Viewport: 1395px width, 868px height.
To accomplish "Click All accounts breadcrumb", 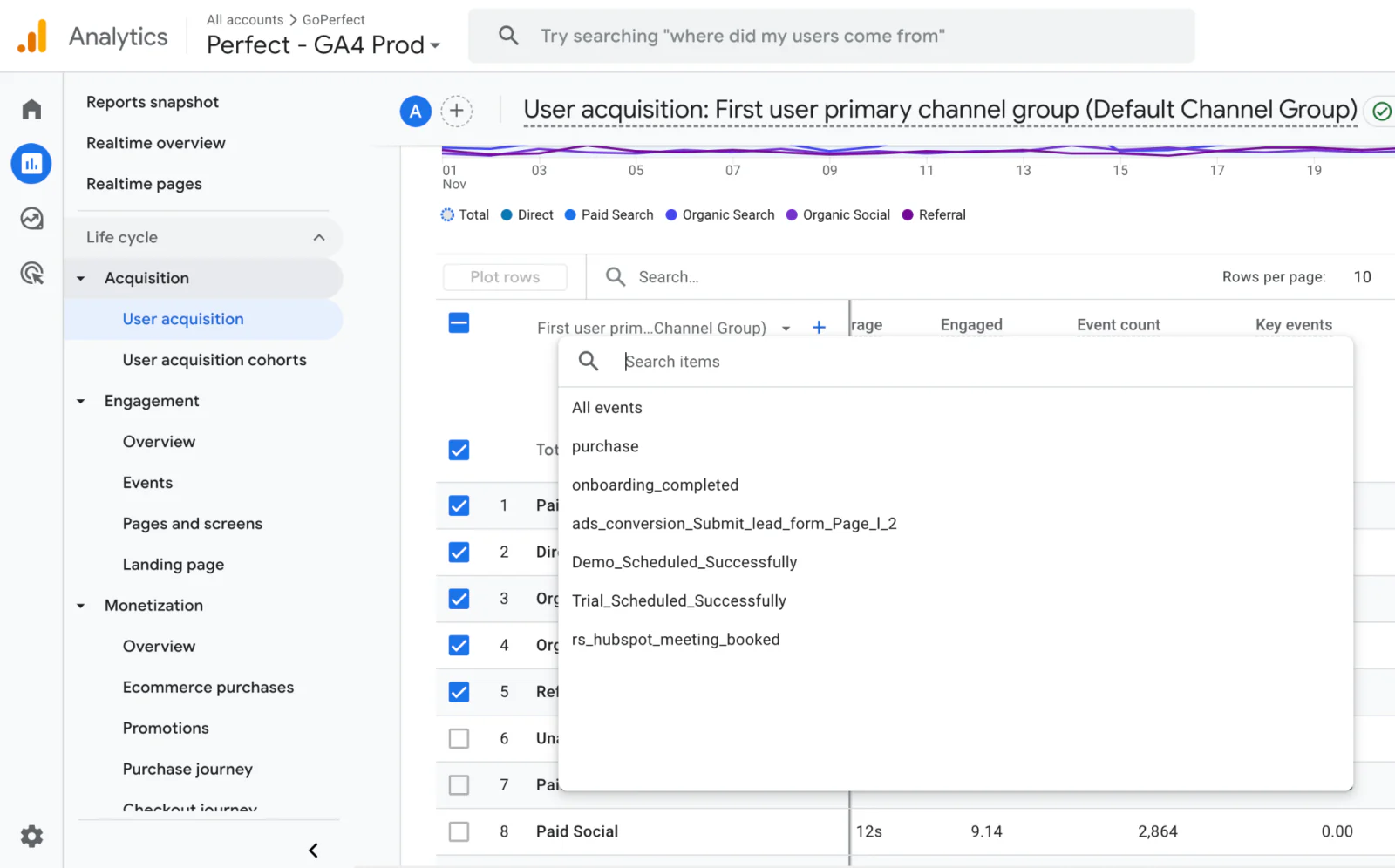I will click(x=245, y=19).
